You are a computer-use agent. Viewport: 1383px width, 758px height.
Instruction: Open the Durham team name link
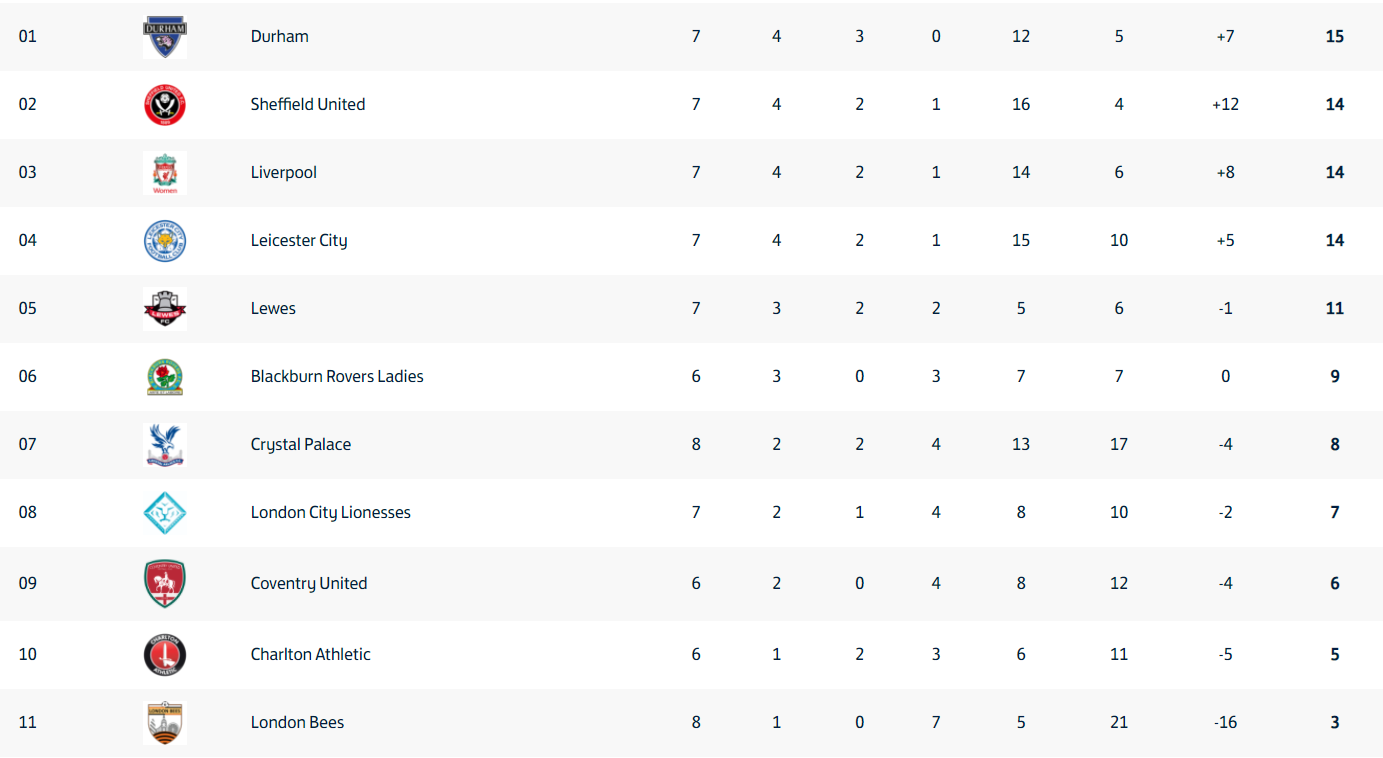tap(280, 36)
